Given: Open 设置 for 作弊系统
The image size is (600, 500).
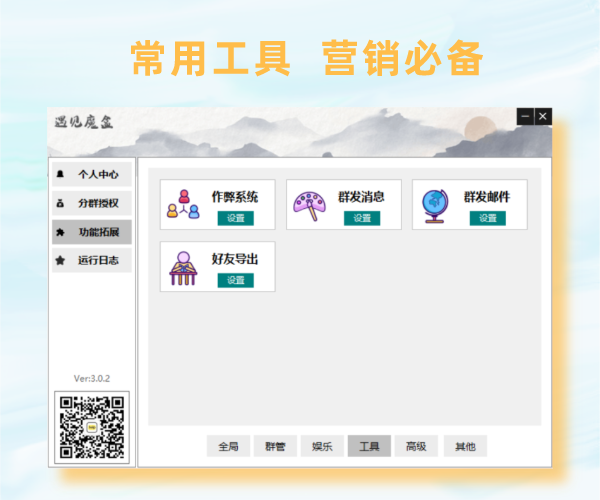Looking at the screenshot, I should pyautogui.click(x=236, y=218).
